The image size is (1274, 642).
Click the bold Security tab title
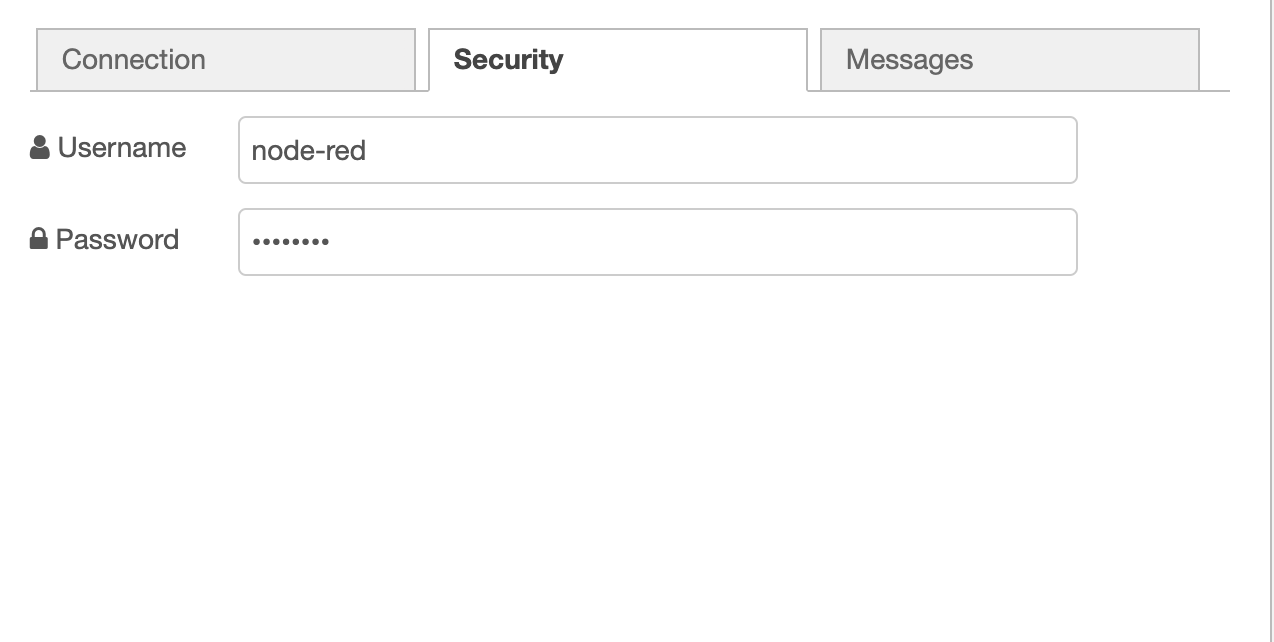coord(508,59)
